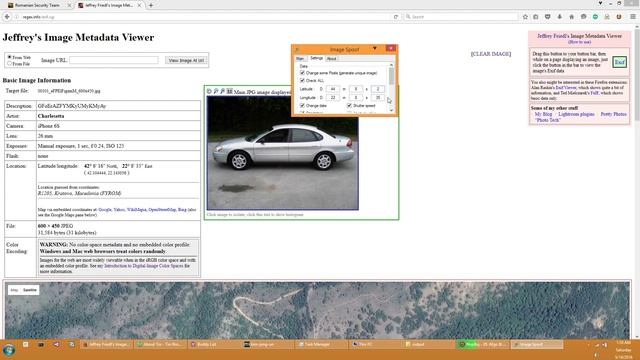Switch to Image Spoof taskbar item
The width and height of the screenshot is (640, 360).
537,344
